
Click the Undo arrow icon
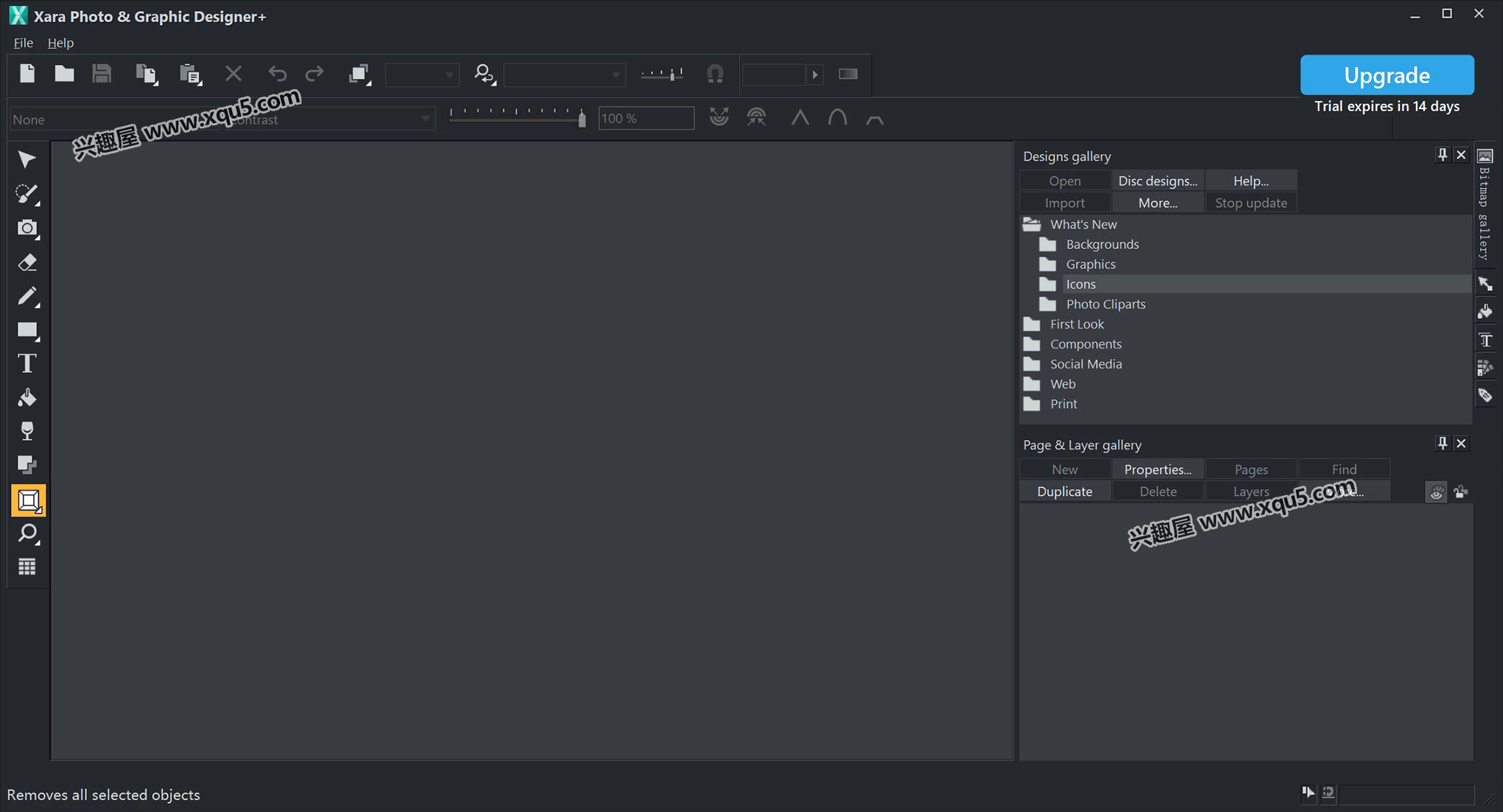[277, 74]
